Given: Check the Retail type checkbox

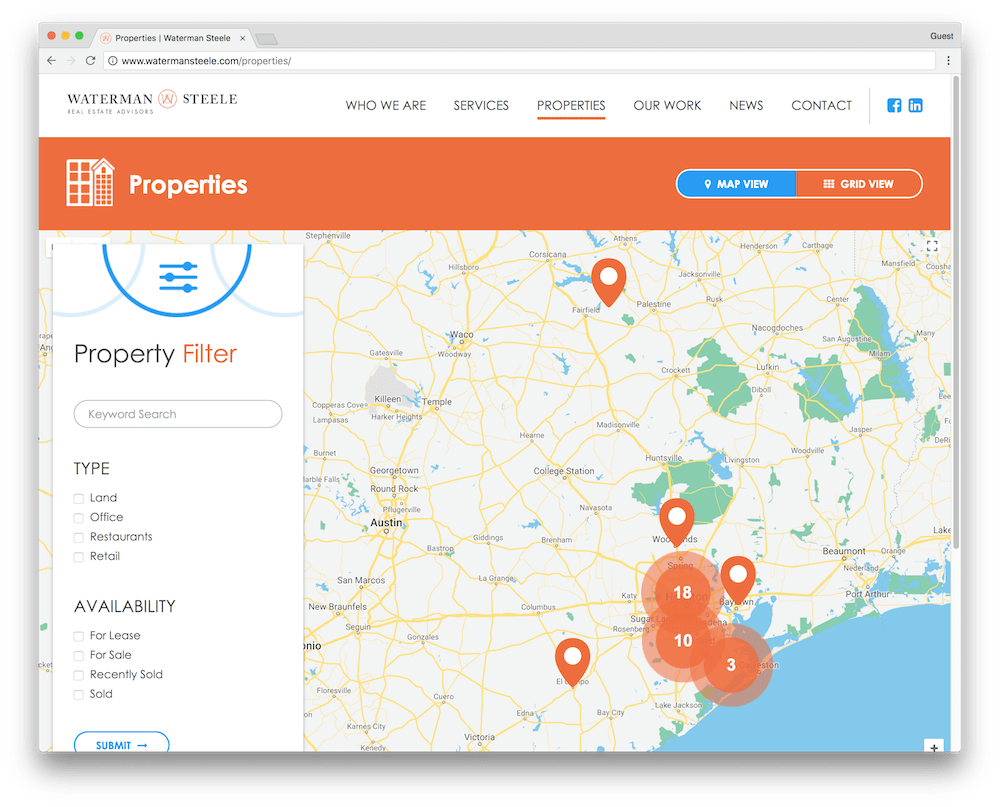Looking at the screenshot, I should point(78,557).
